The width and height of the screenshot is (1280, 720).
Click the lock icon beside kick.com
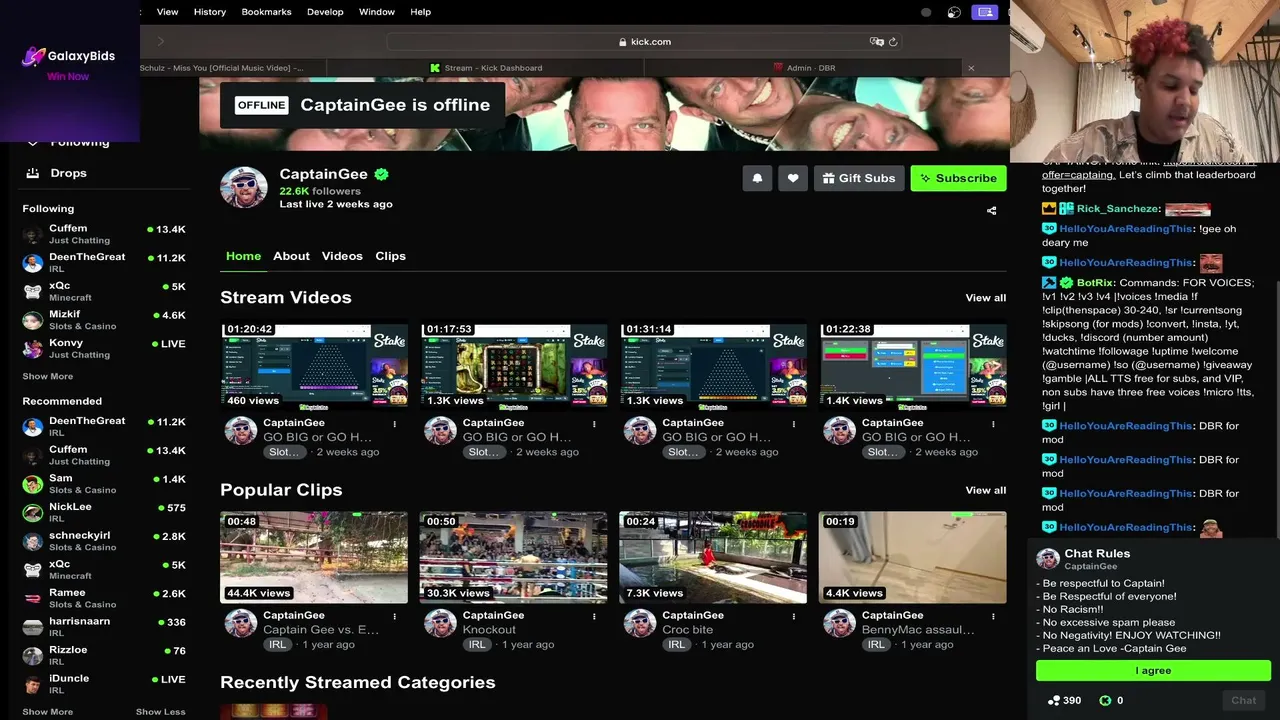[x=622, y=42]
